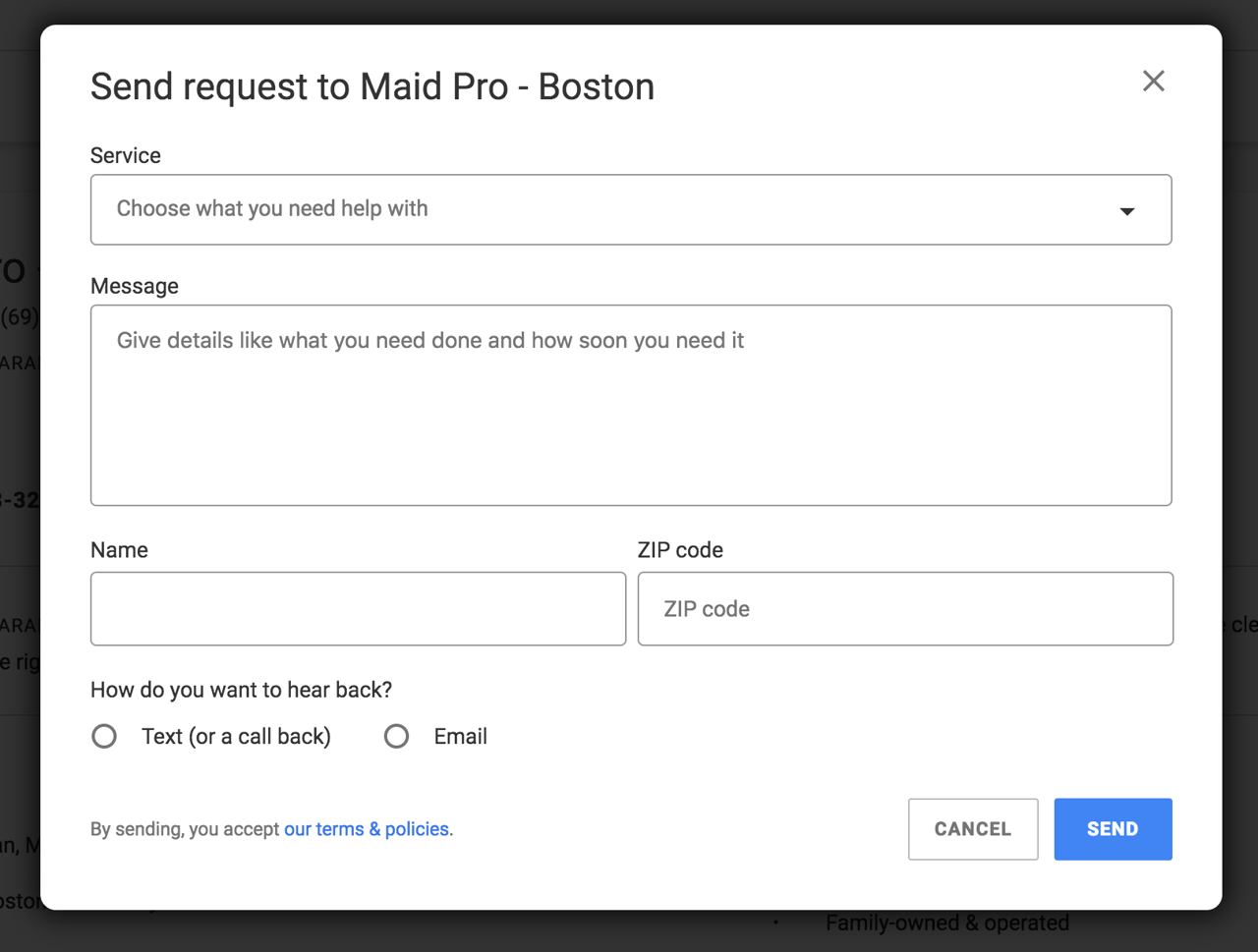Click into the Name field
Image resolution: width=1258 pixels, height=952 pixels.
click(x=358, y=609)
